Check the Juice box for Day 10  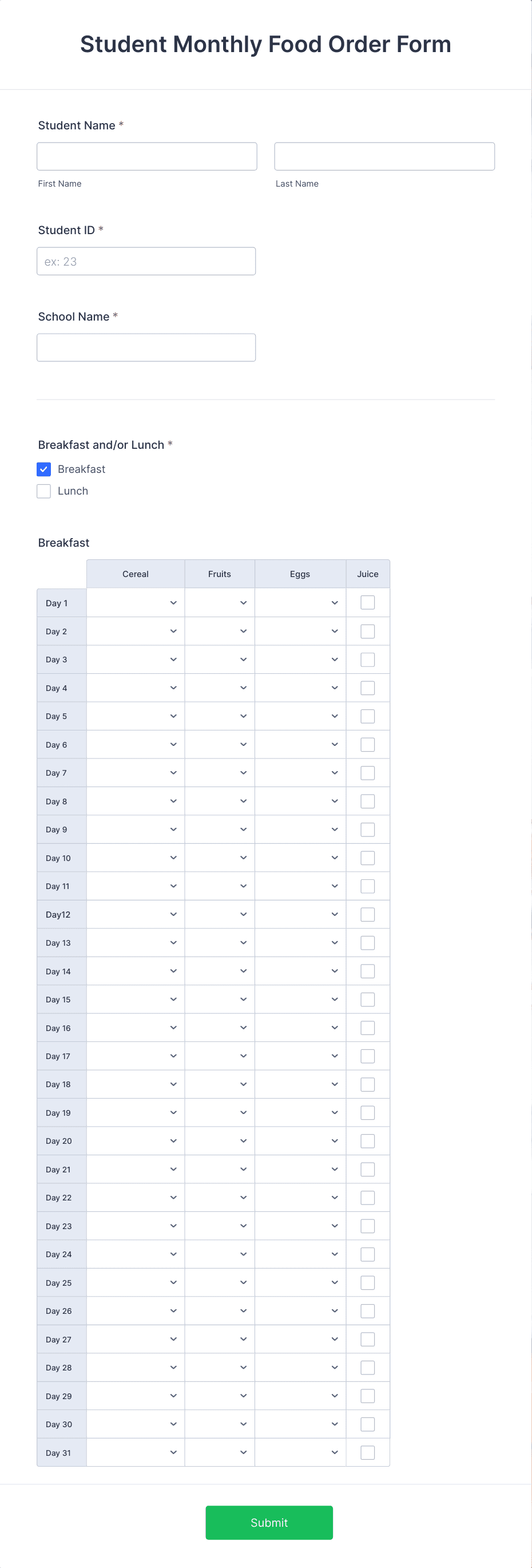point(367,857)
